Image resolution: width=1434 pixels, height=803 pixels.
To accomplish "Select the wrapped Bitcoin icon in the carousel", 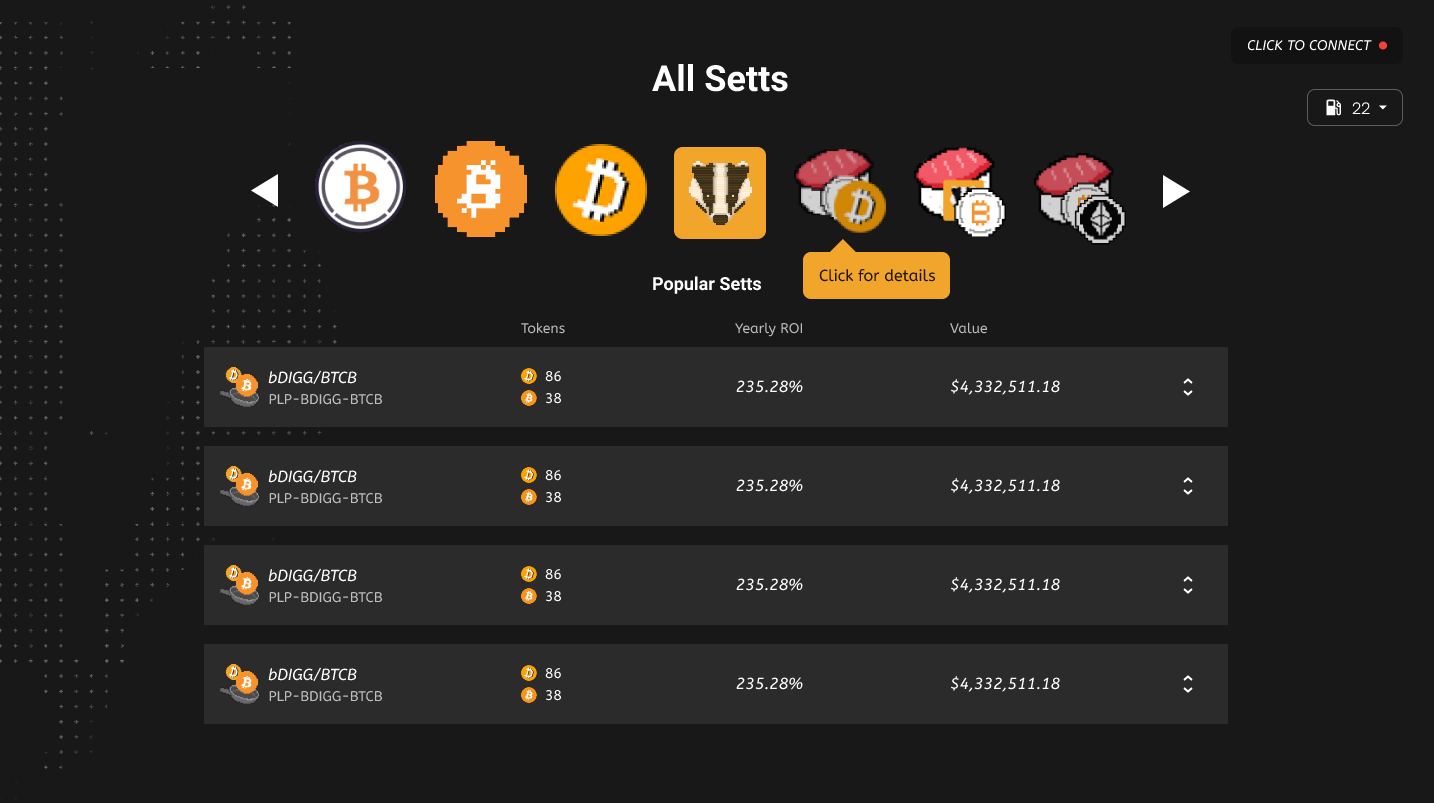I will (x=360, y=186).
